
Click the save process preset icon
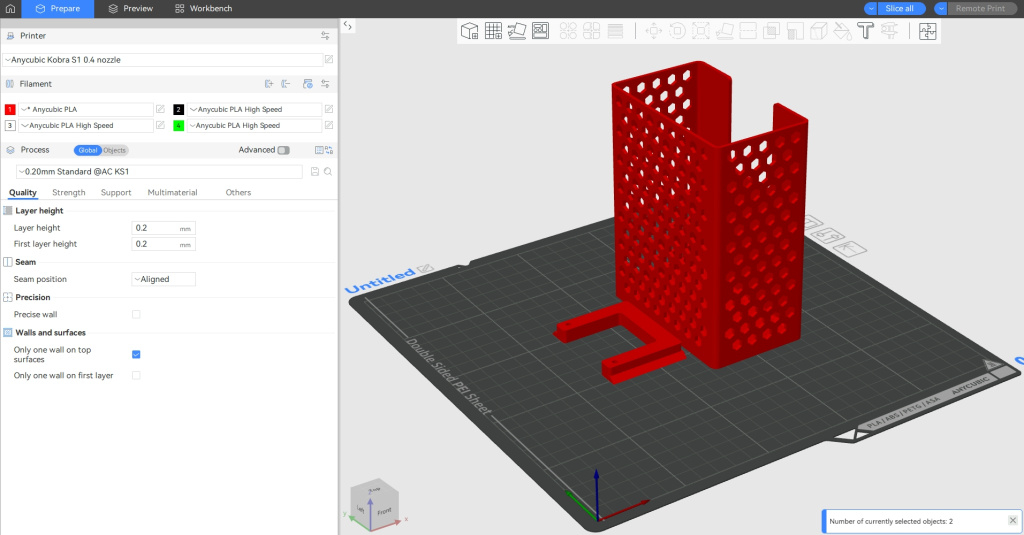coord(315,172)
